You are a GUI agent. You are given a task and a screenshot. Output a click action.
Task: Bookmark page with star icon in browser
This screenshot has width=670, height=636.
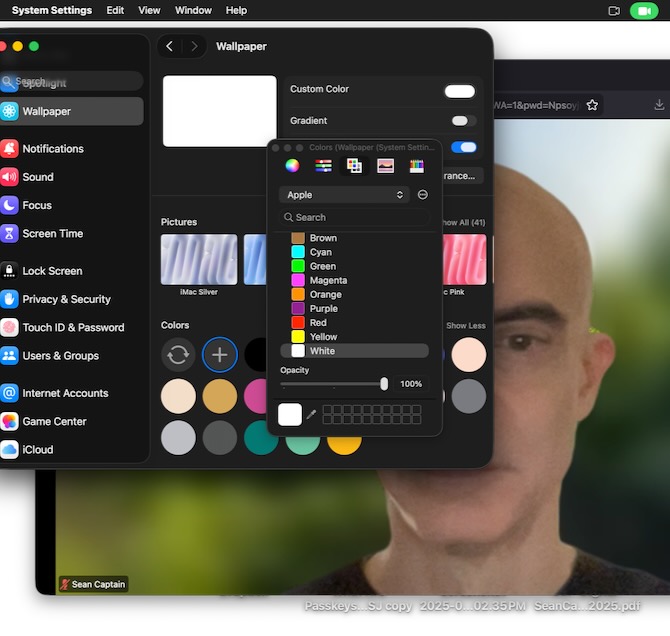pyautogui.click(x=592, y=105)
